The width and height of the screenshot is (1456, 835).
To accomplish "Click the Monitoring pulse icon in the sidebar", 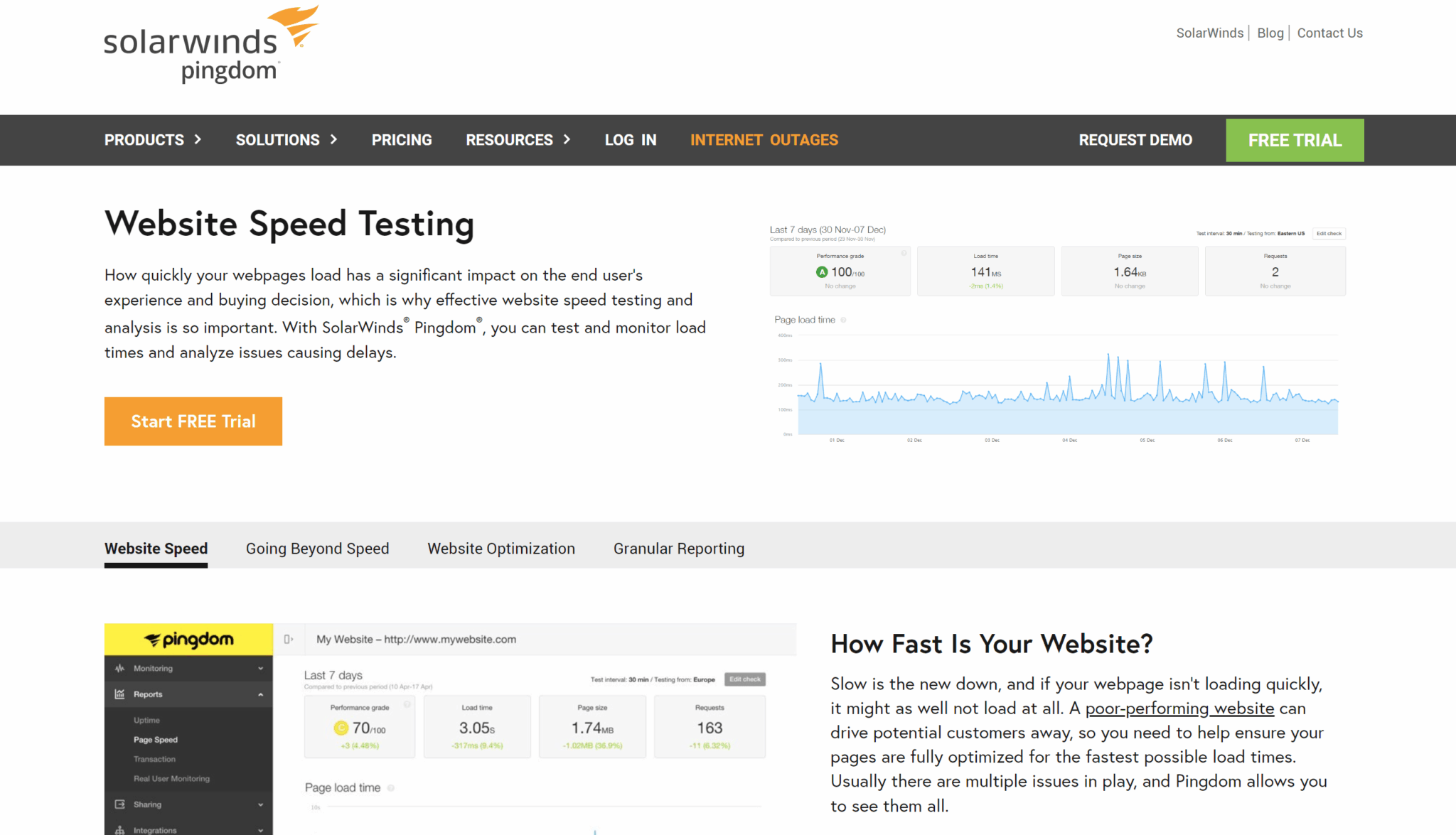I will click(x=119, y=668).
